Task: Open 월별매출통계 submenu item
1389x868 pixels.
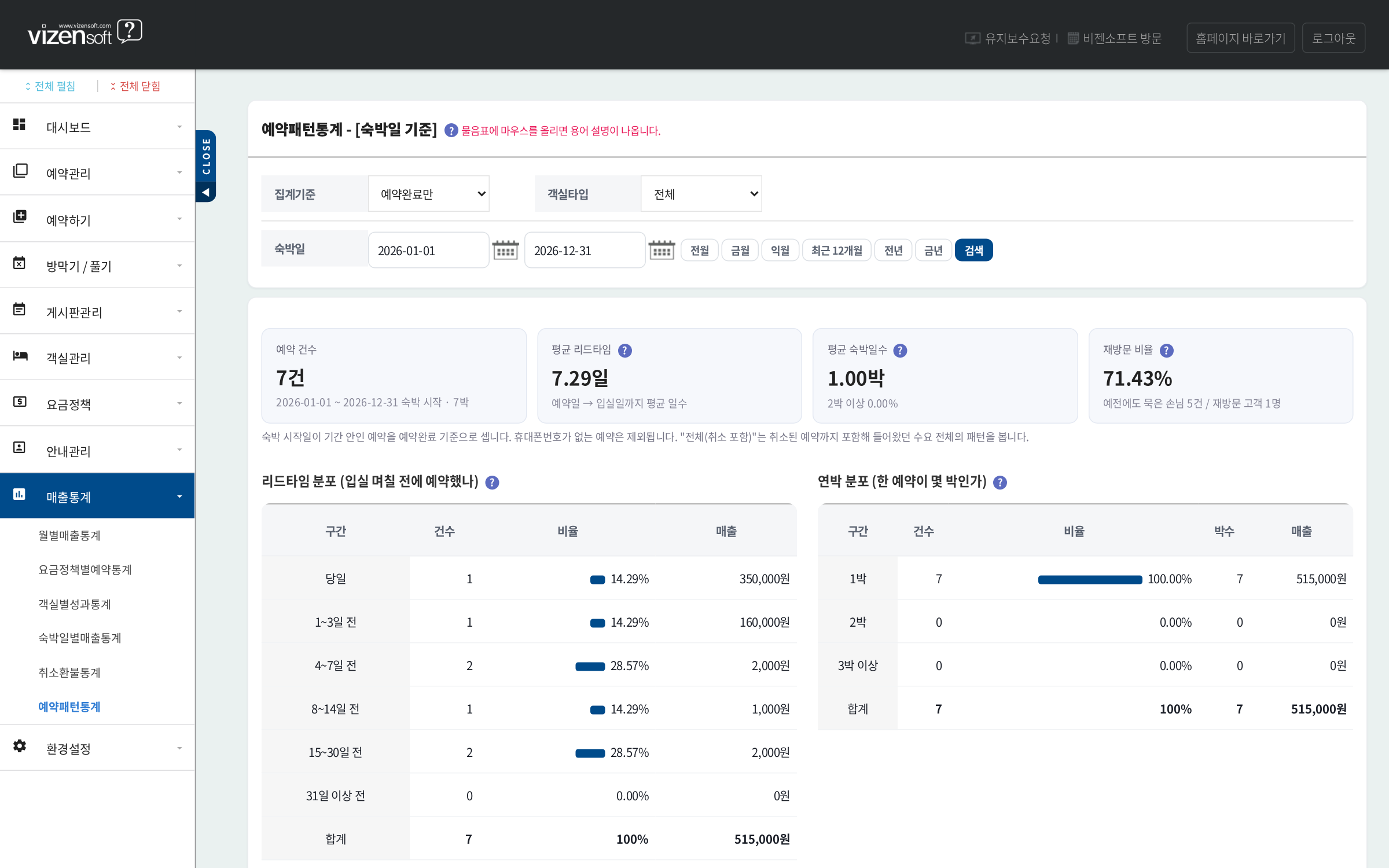Action: click(x=69, y=536)
